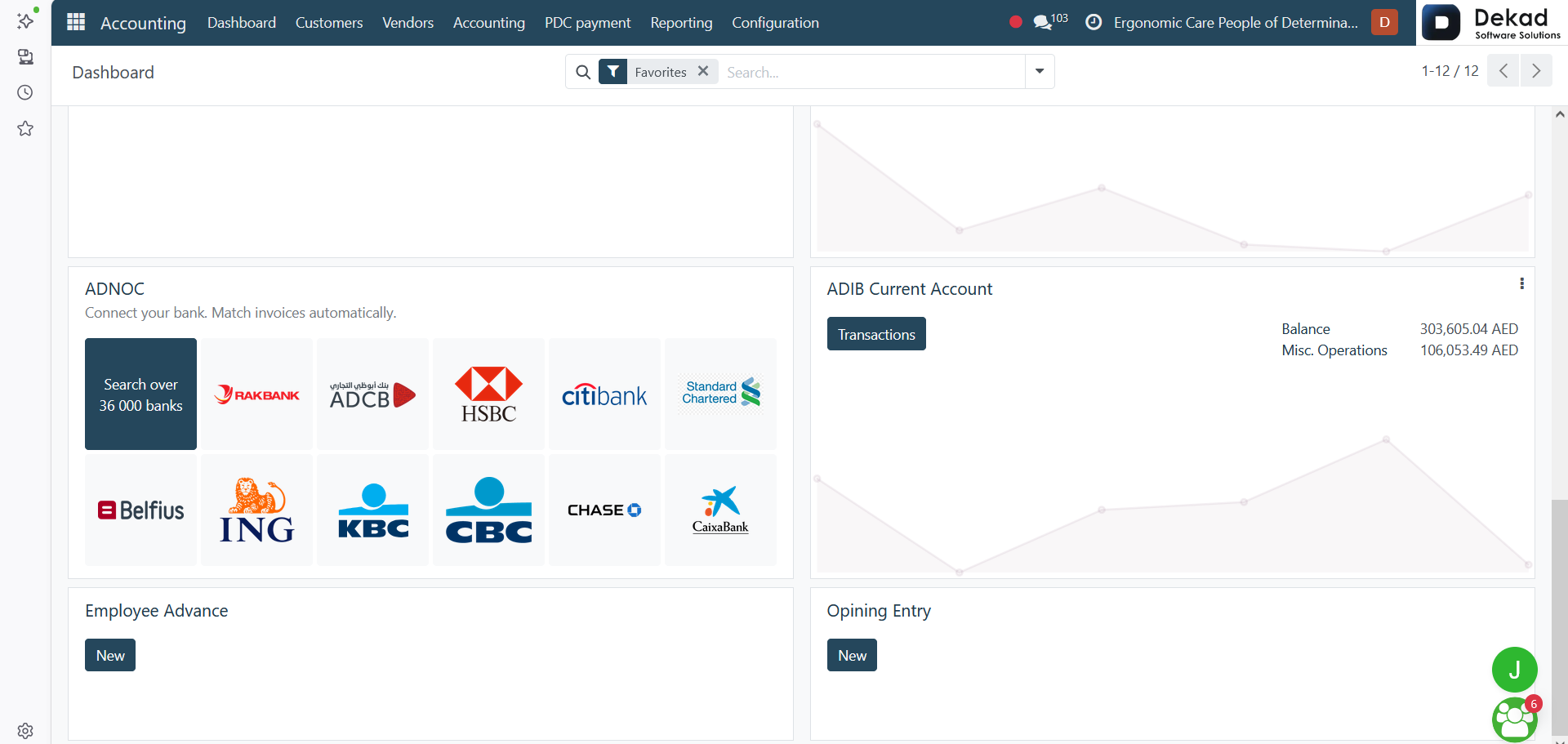This screenshot has width=1568, height=744.
Task: Focus the Search input field
Action: 871,72
